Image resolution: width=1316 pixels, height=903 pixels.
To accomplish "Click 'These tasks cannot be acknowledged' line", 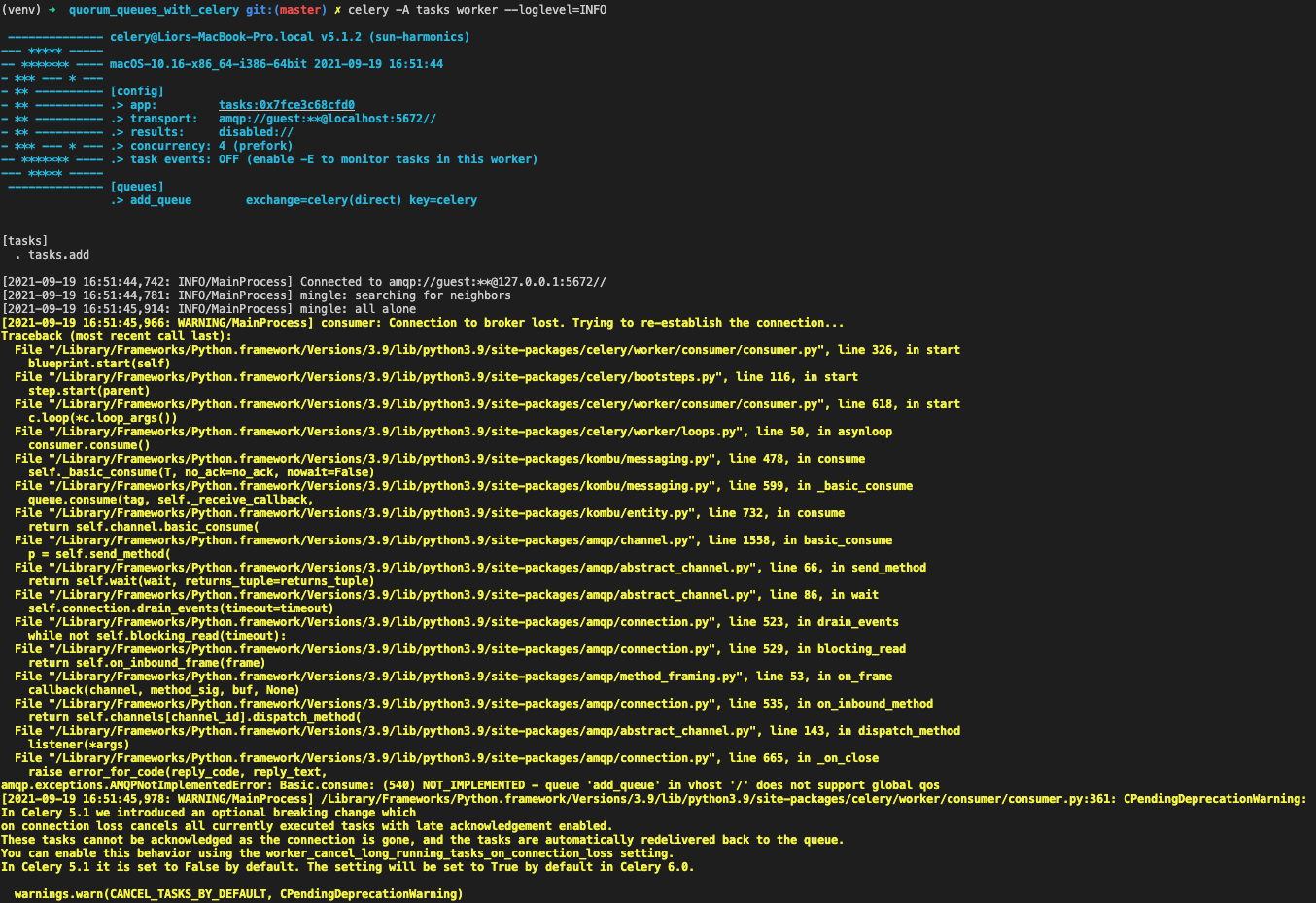I will coord(423,840).
